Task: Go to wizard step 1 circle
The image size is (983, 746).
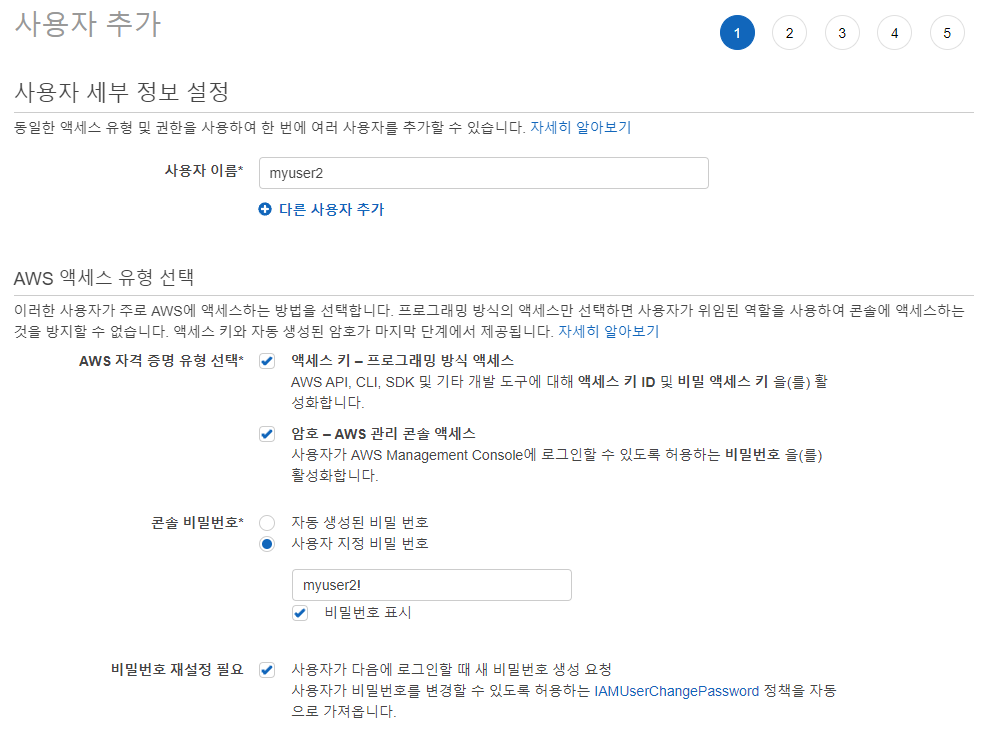Action: pos(737,33)
